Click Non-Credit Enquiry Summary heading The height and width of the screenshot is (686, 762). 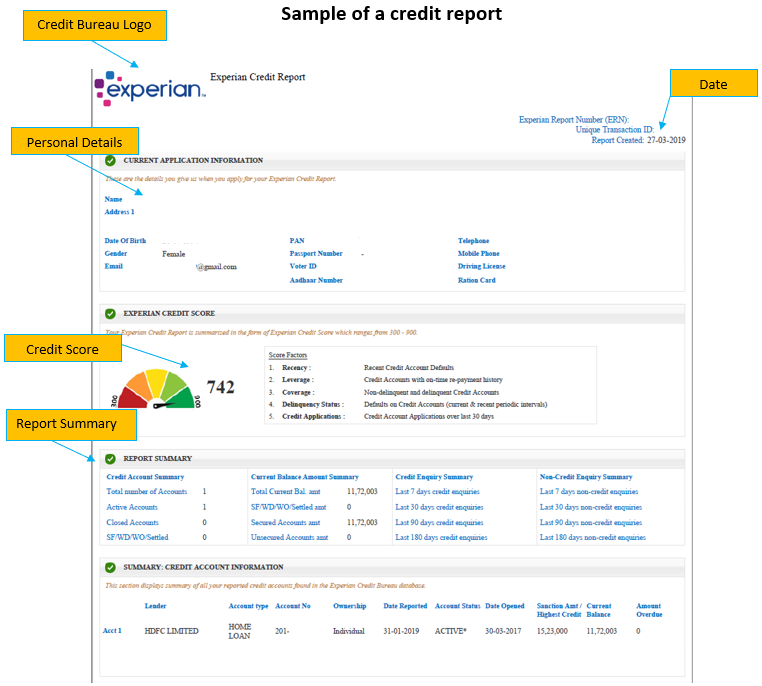[586, 477]
